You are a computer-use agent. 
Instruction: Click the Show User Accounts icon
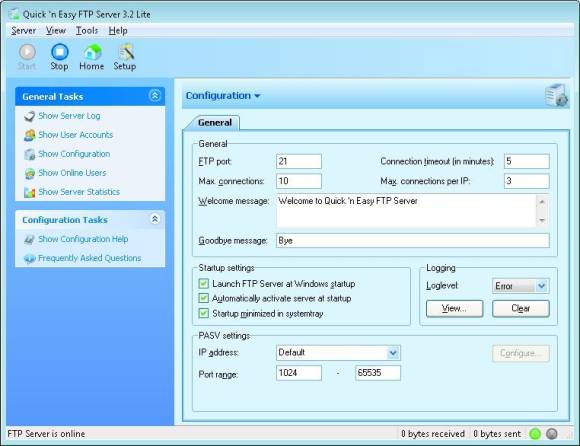pos(30,135)
